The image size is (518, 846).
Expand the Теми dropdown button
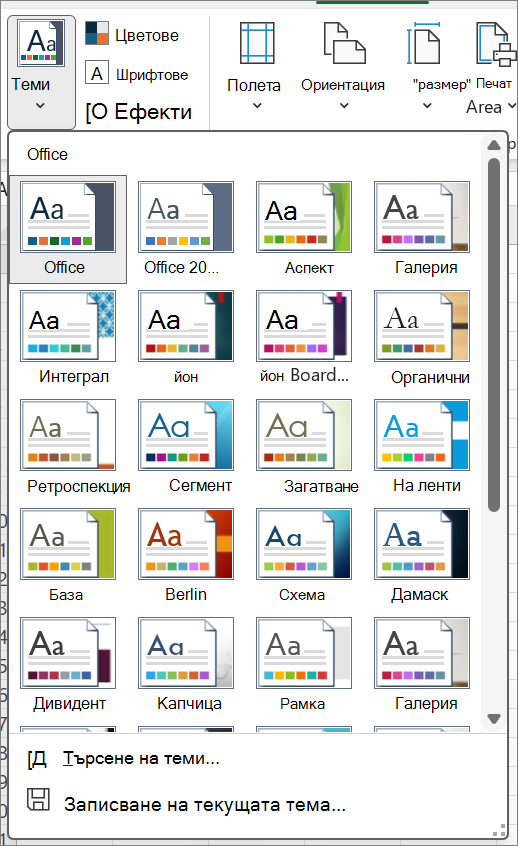click(x=41, y=72)
